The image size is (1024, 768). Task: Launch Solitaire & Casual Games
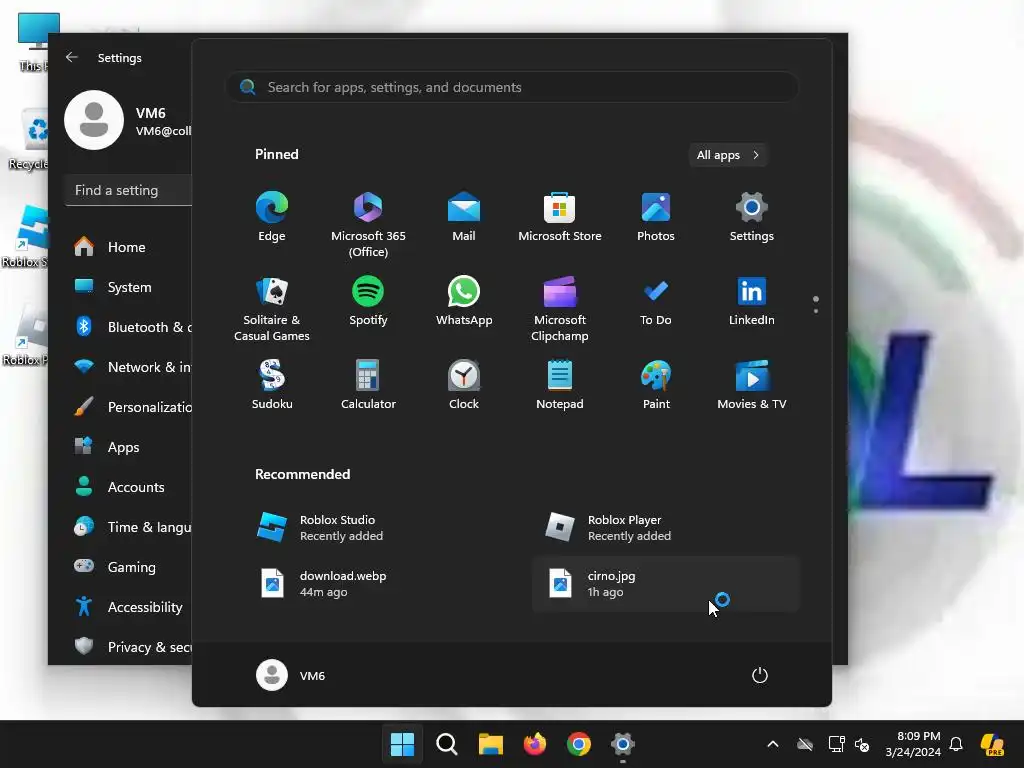(272, 309)
